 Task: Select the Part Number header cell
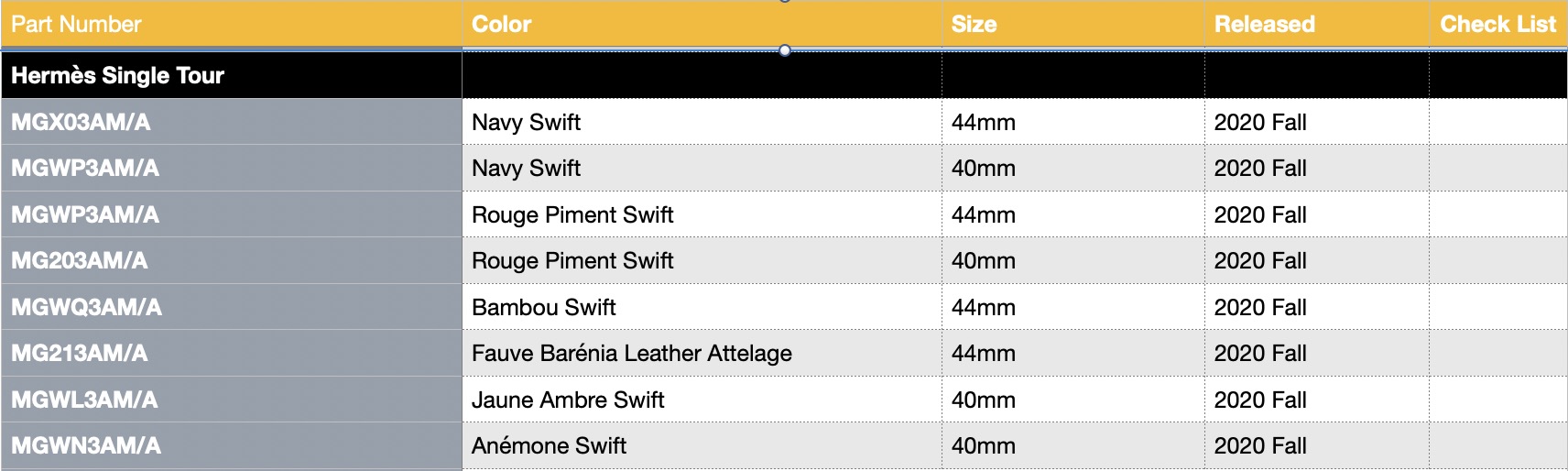[x=231, y=24]
